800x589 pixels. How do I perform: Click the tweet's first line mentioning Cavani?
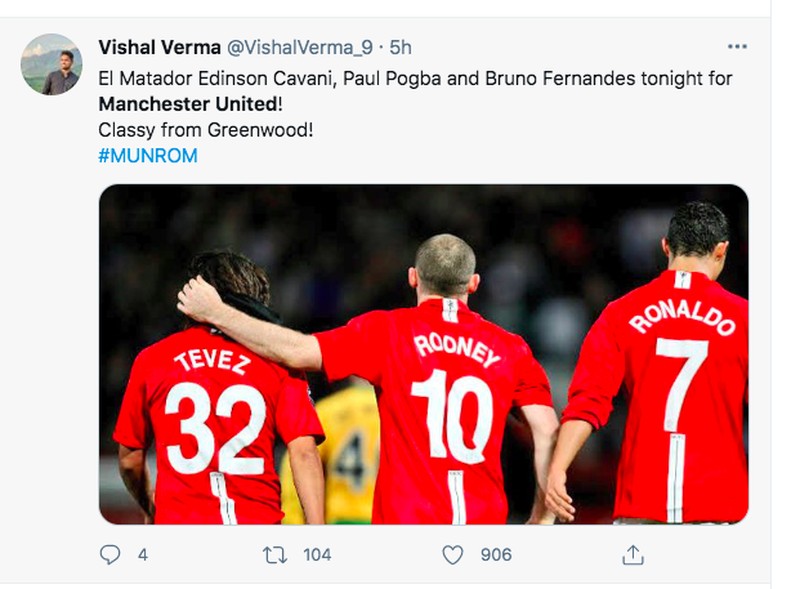pyautogui.click(x=415, y=78)
